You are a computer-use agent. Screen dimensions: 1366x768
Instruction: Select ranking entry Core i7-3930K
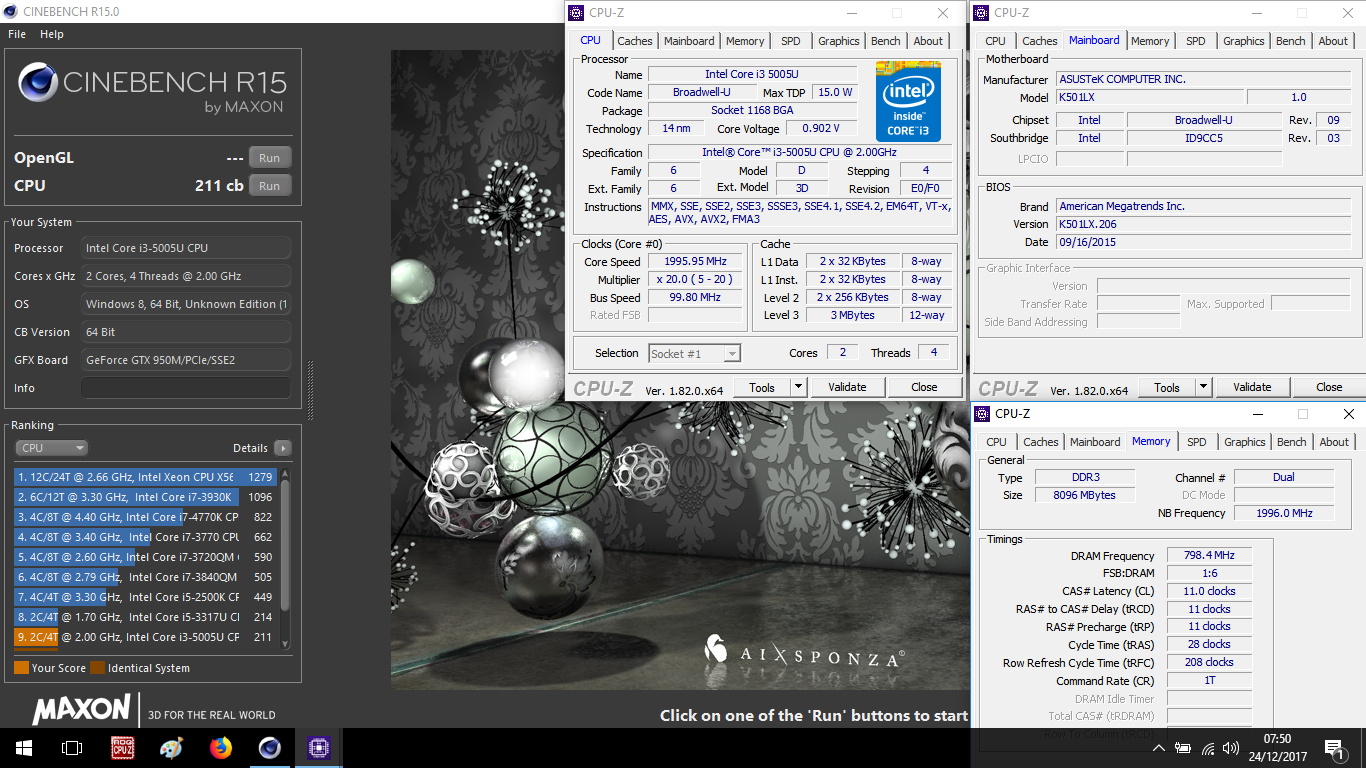click(x=146, y=497)
